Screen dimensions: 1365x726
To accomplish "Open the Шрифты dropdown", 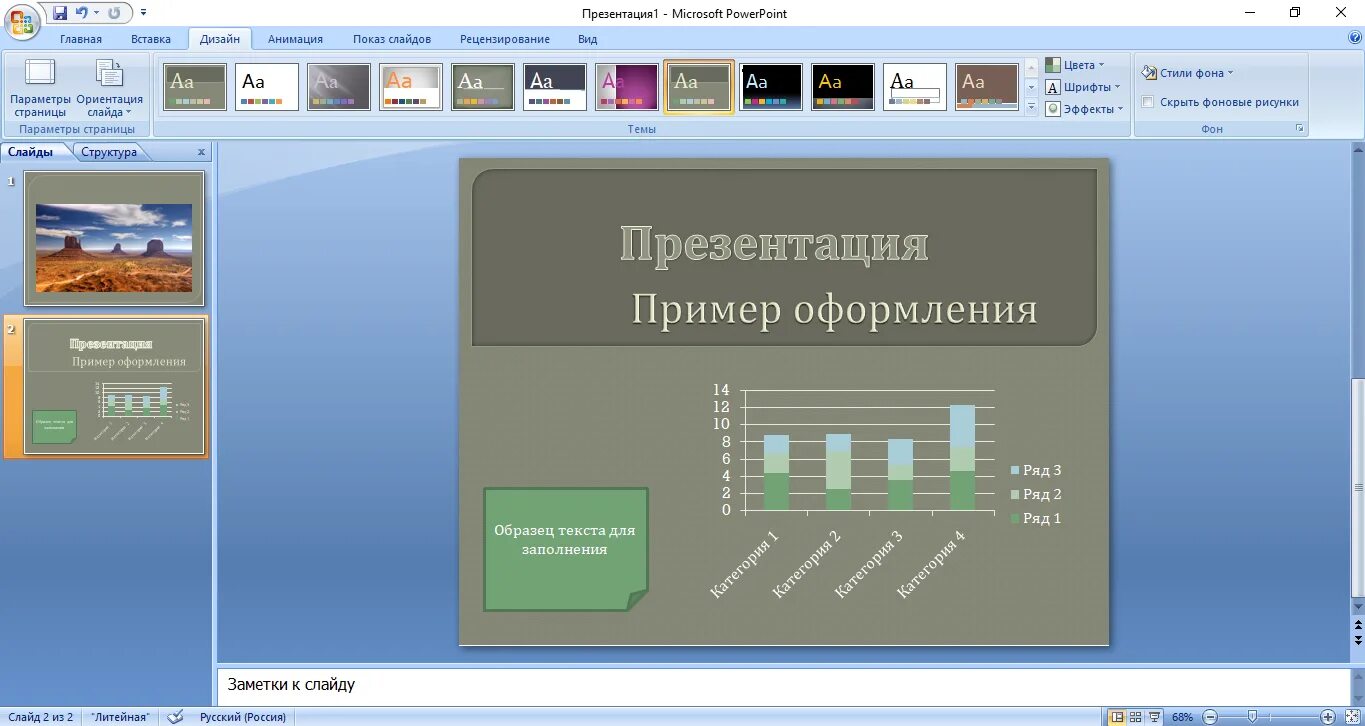I will [1082, 86].
